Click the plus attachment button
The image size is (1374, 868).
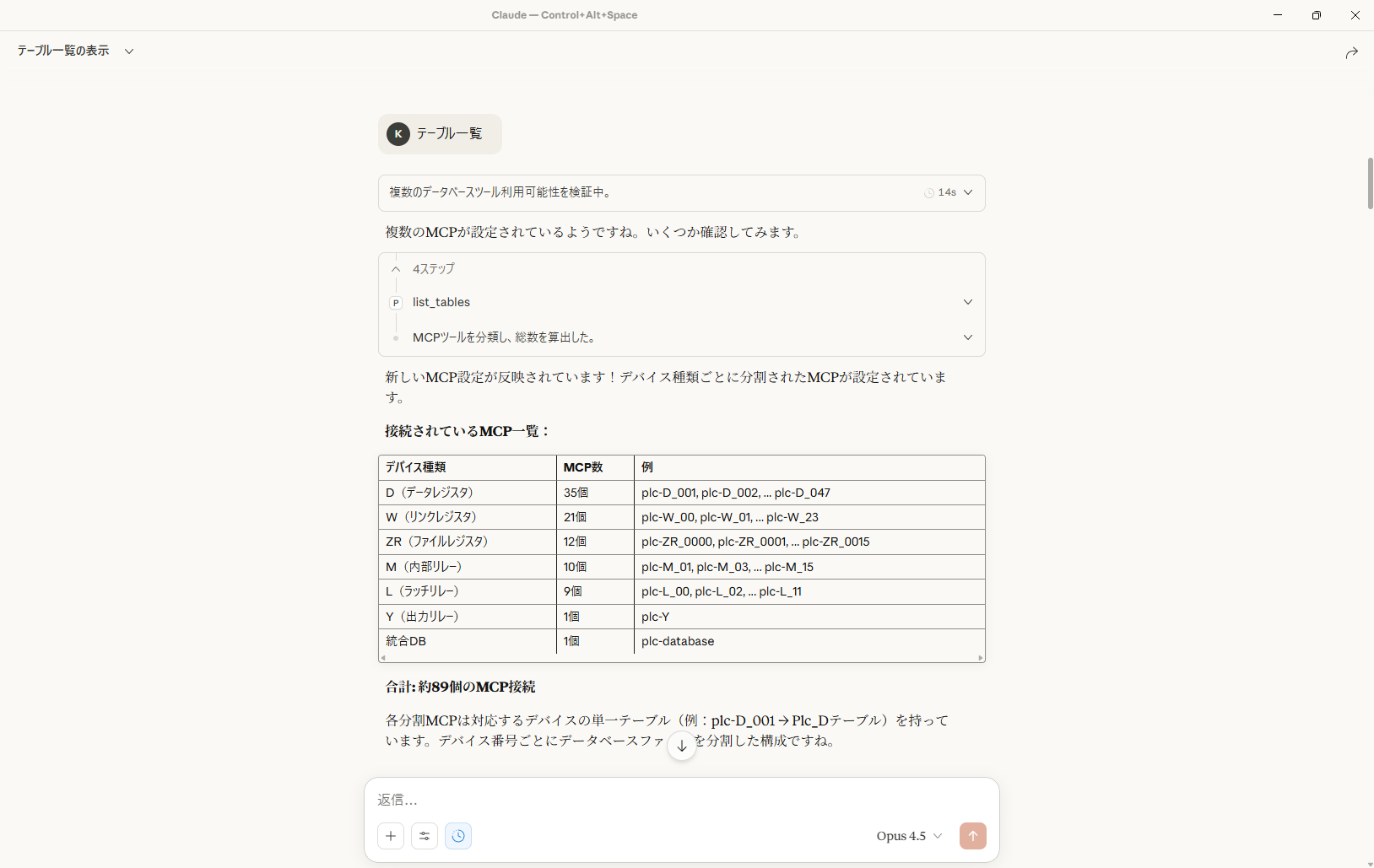tap(391, 836)
